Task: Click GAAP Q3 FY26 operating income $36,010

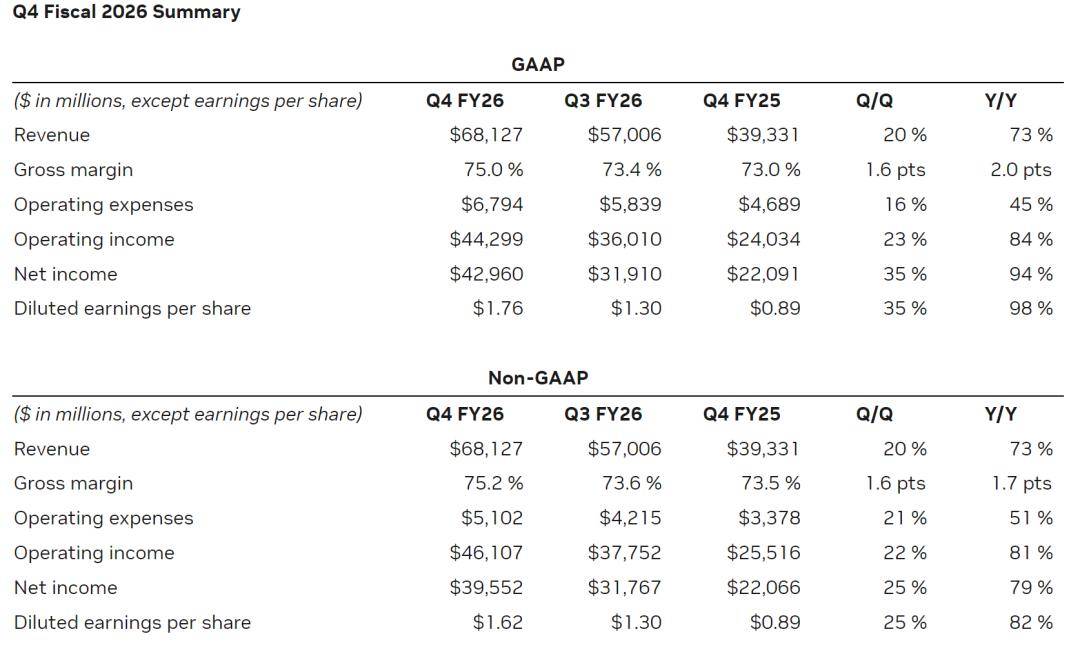Action: click(624, 240)
